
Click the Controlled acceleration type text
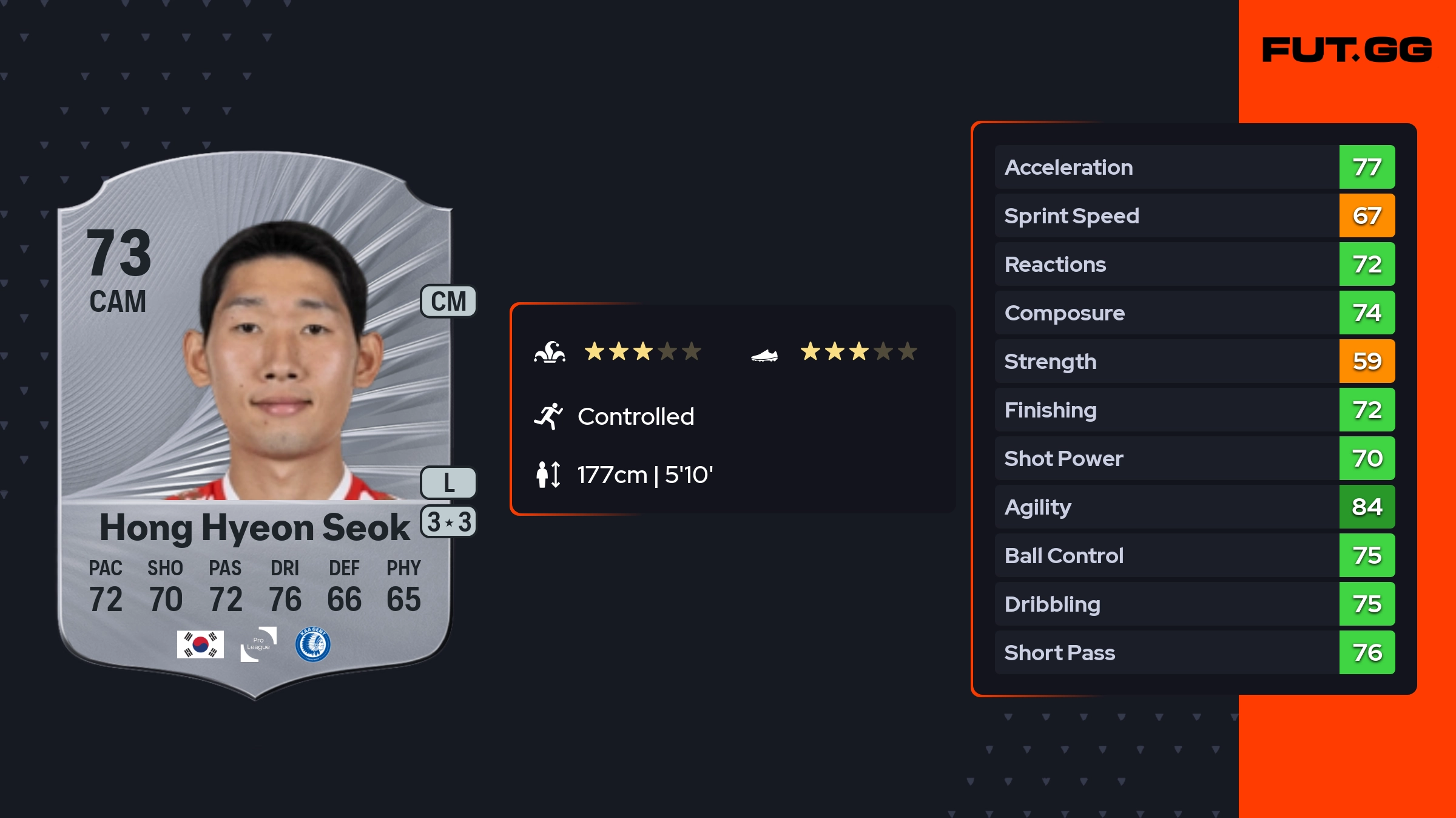pos(635,417)
